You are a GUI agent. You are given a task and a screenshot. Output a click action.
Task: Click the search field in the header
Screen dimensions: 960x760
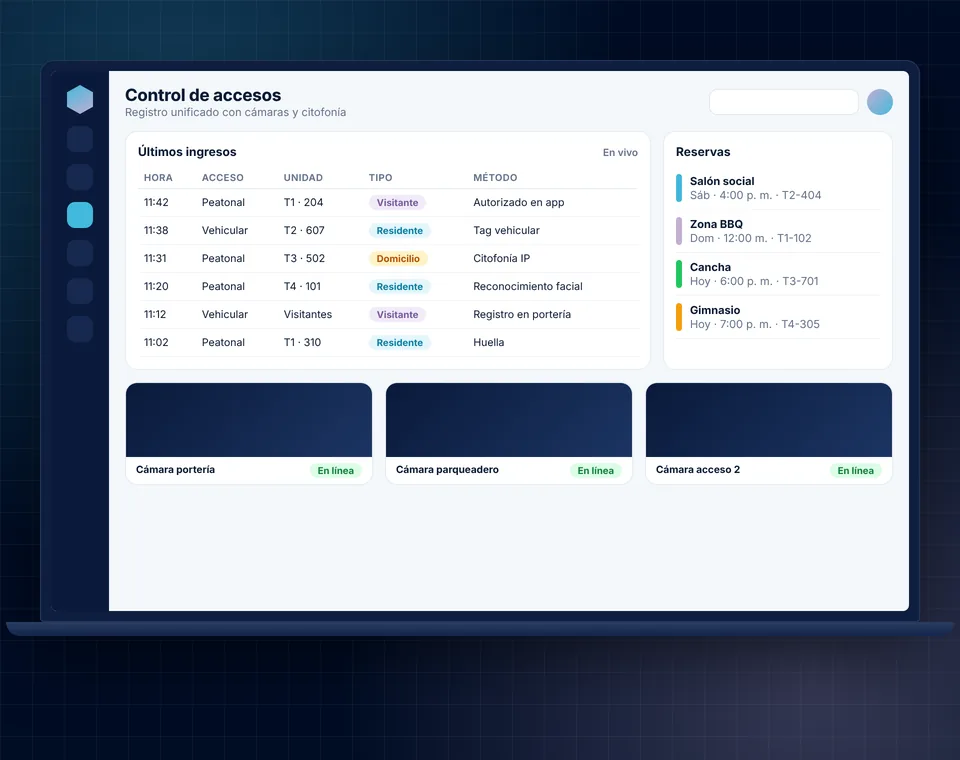(784, 102)
